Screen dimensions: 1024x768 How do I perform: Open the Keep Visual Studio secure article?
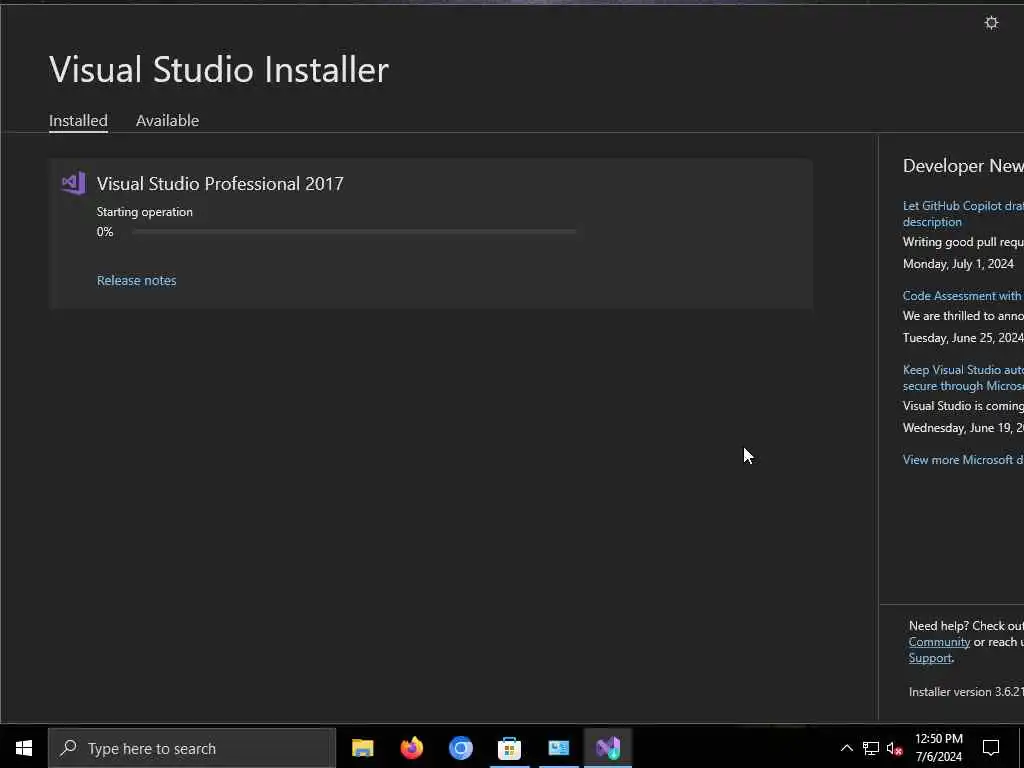(963, 377)
